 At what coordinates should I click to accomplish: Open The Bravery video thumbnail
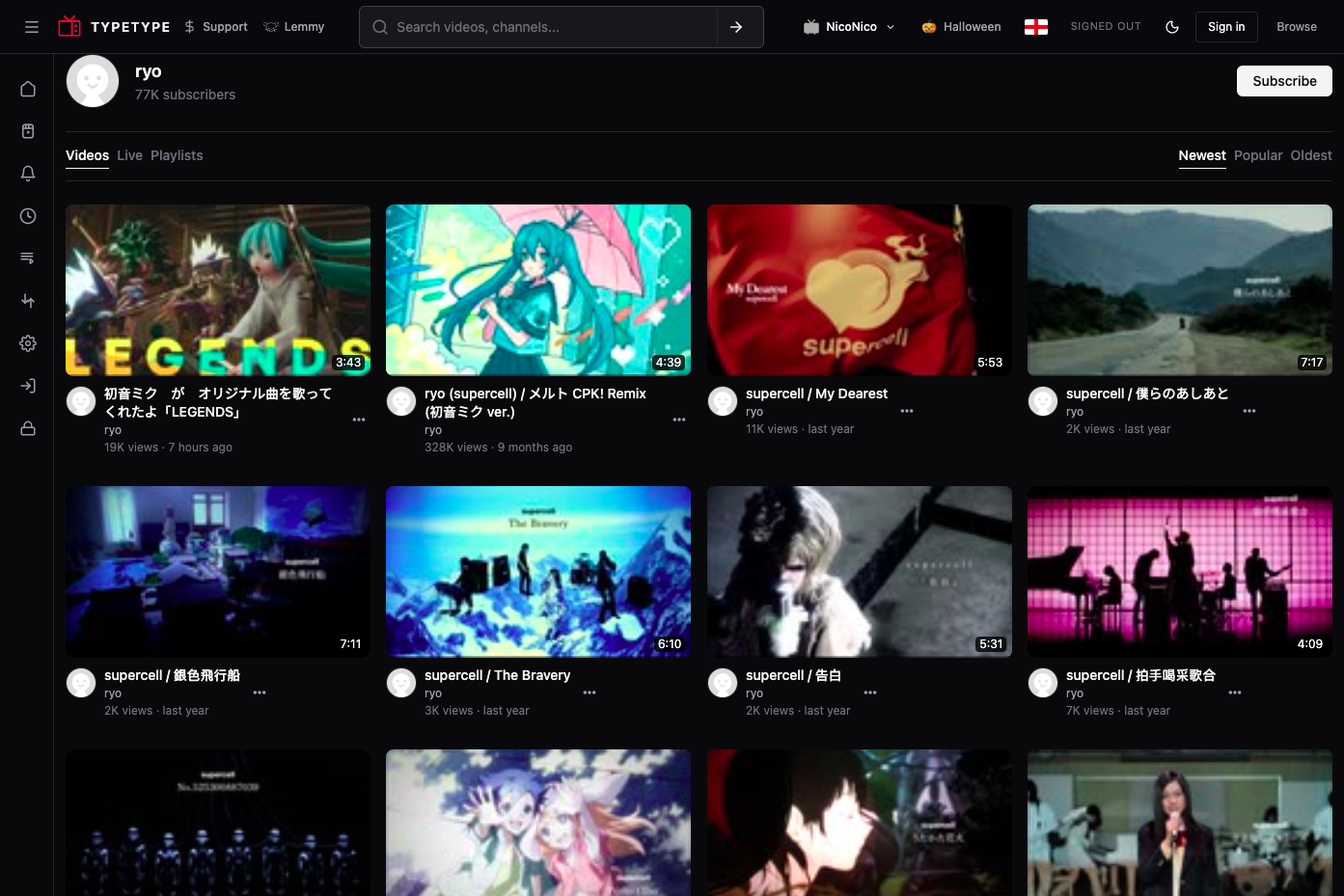click(538, 572)
